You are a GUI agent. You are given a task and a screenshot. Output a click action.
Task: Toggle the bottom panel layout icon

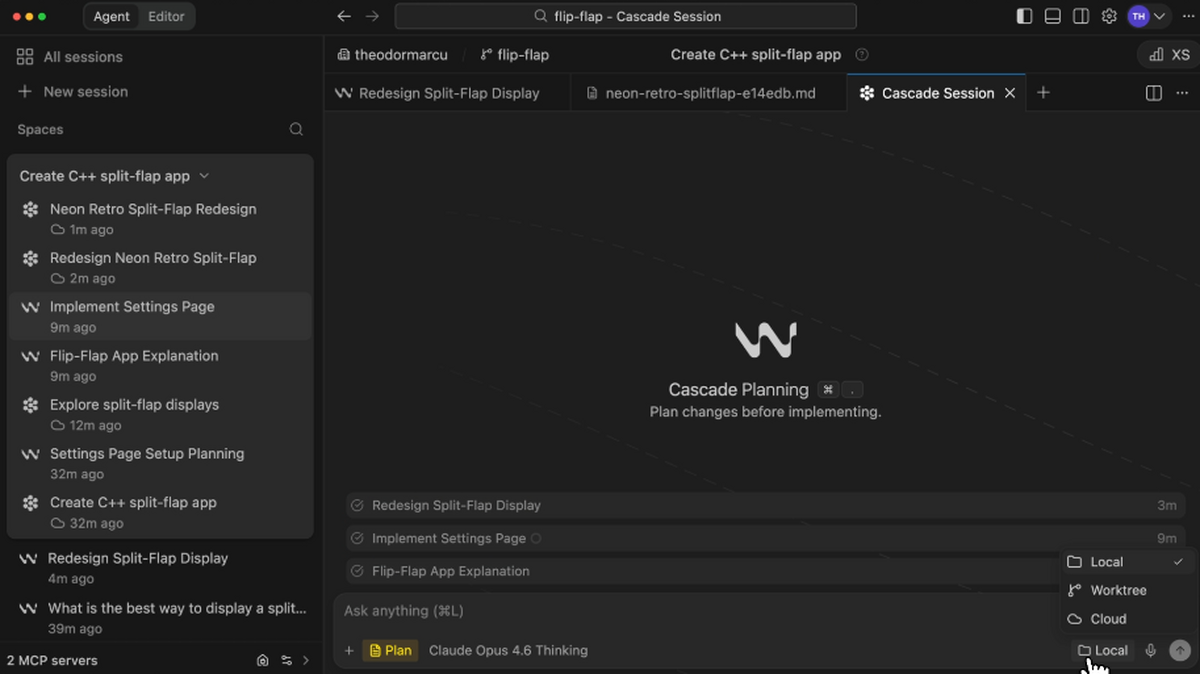point(1052,16)
